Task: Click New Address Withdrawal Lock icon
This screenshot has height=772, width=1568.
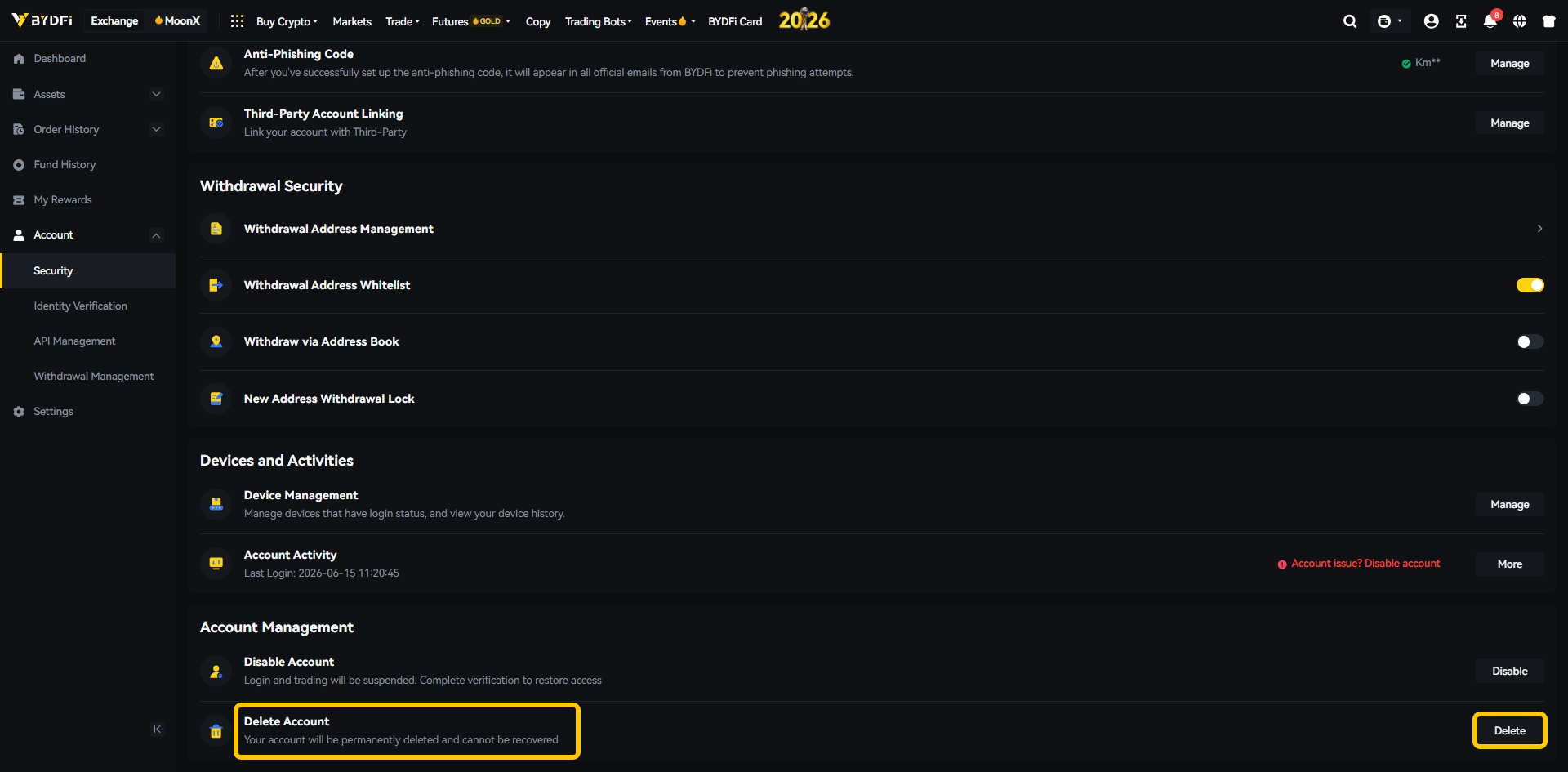Action: coord(216,399)
